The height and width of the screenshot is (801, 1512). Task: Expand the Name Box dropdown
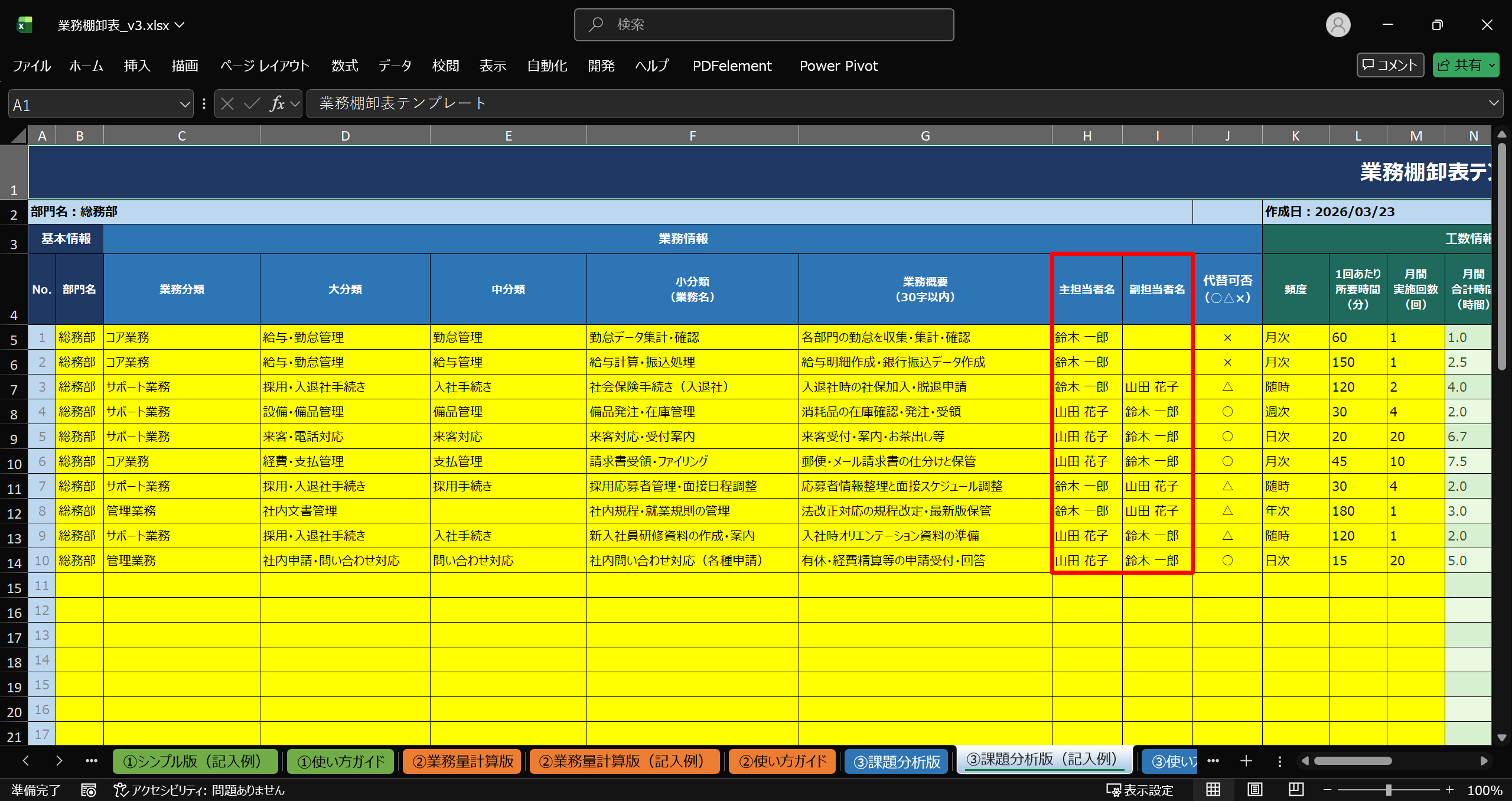[x=184, y=105]
